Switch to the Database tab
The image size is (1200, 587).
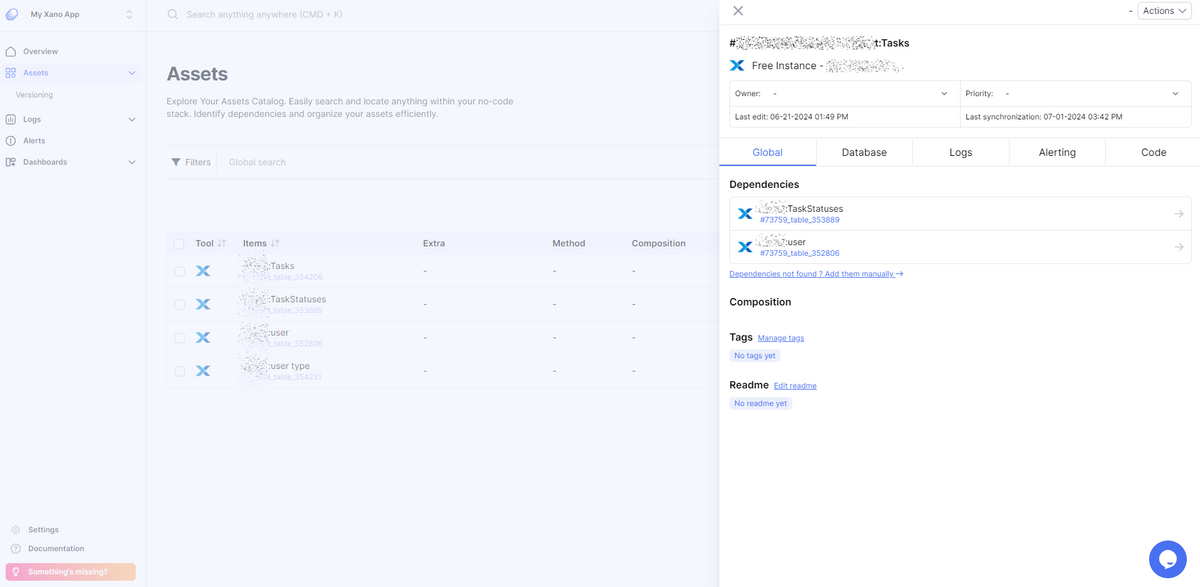864,152
